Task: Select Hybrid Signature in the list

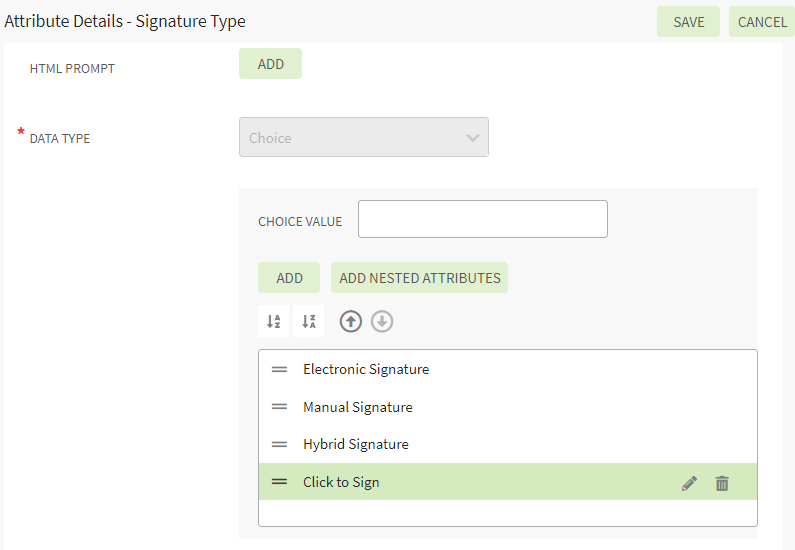Action: 356,444
